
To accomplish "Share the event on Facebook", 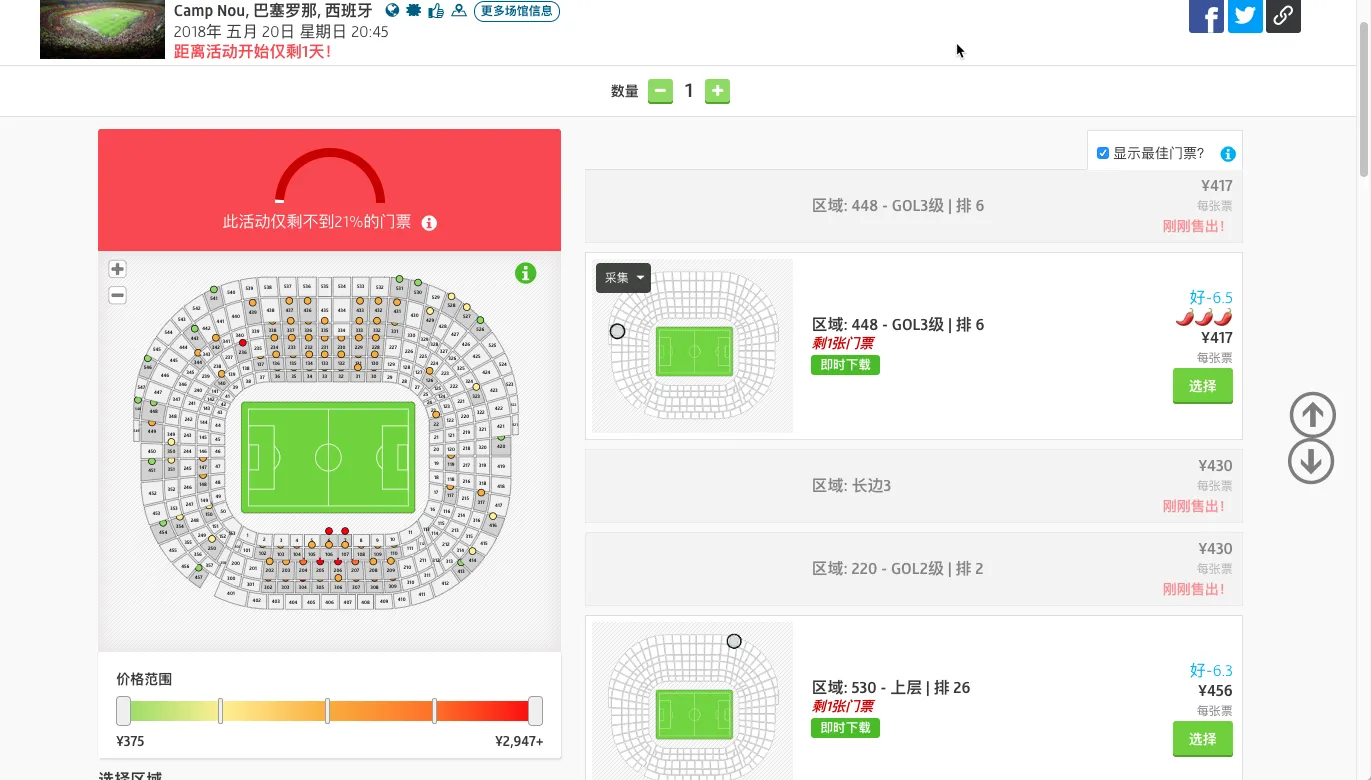I will click(x=1206, y=15).
